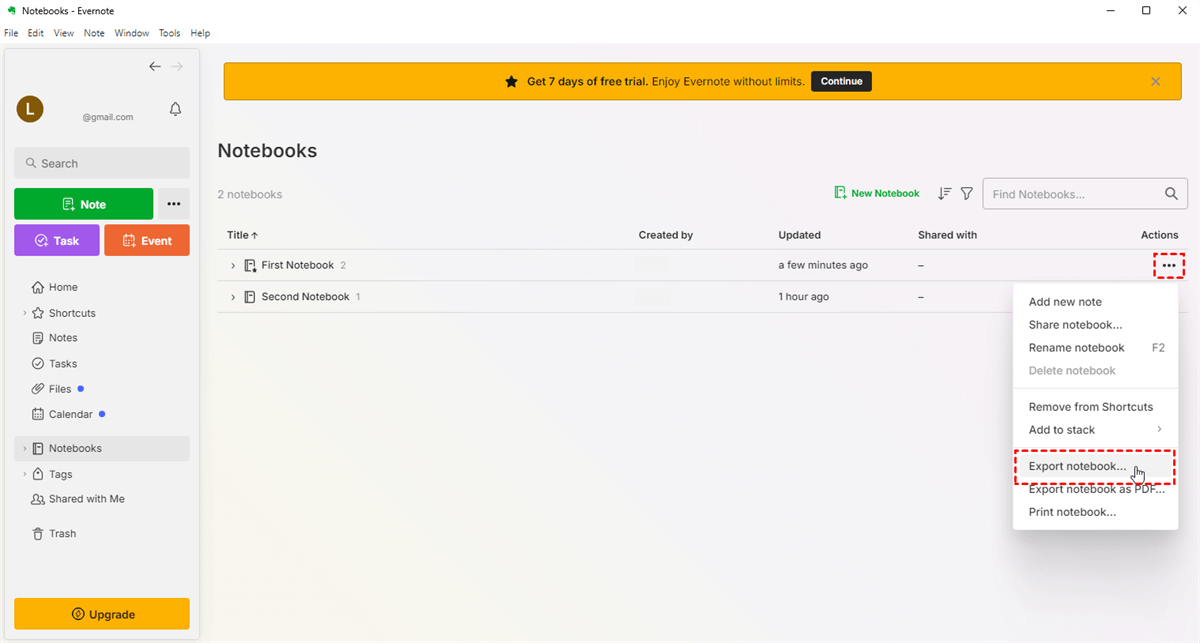Open the Tools menu
This screenshot has width=1200, height=643.
(x=170, y=33)
